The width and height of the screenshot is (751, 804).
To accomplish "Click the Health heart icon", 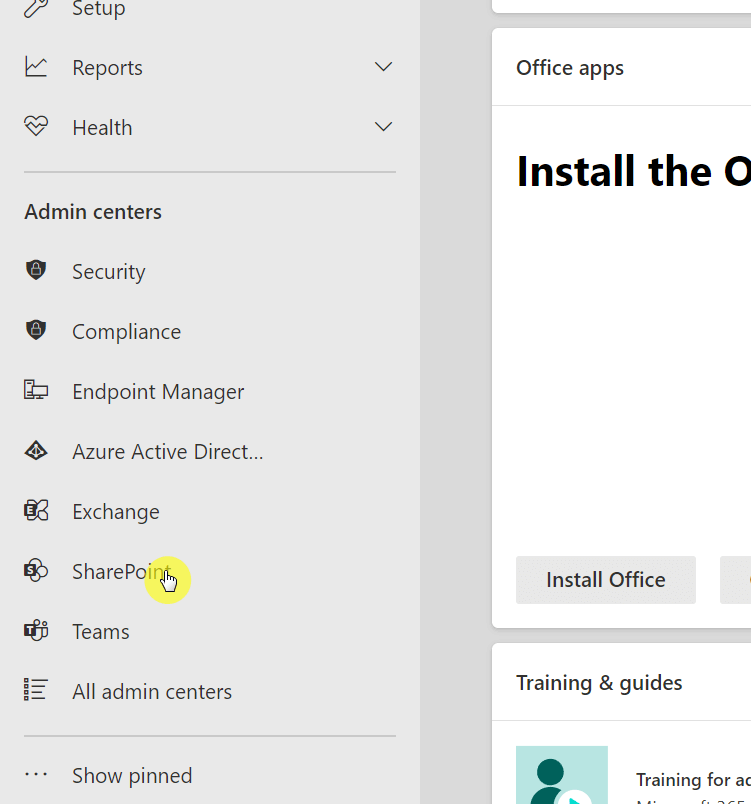I will [36, 127].
